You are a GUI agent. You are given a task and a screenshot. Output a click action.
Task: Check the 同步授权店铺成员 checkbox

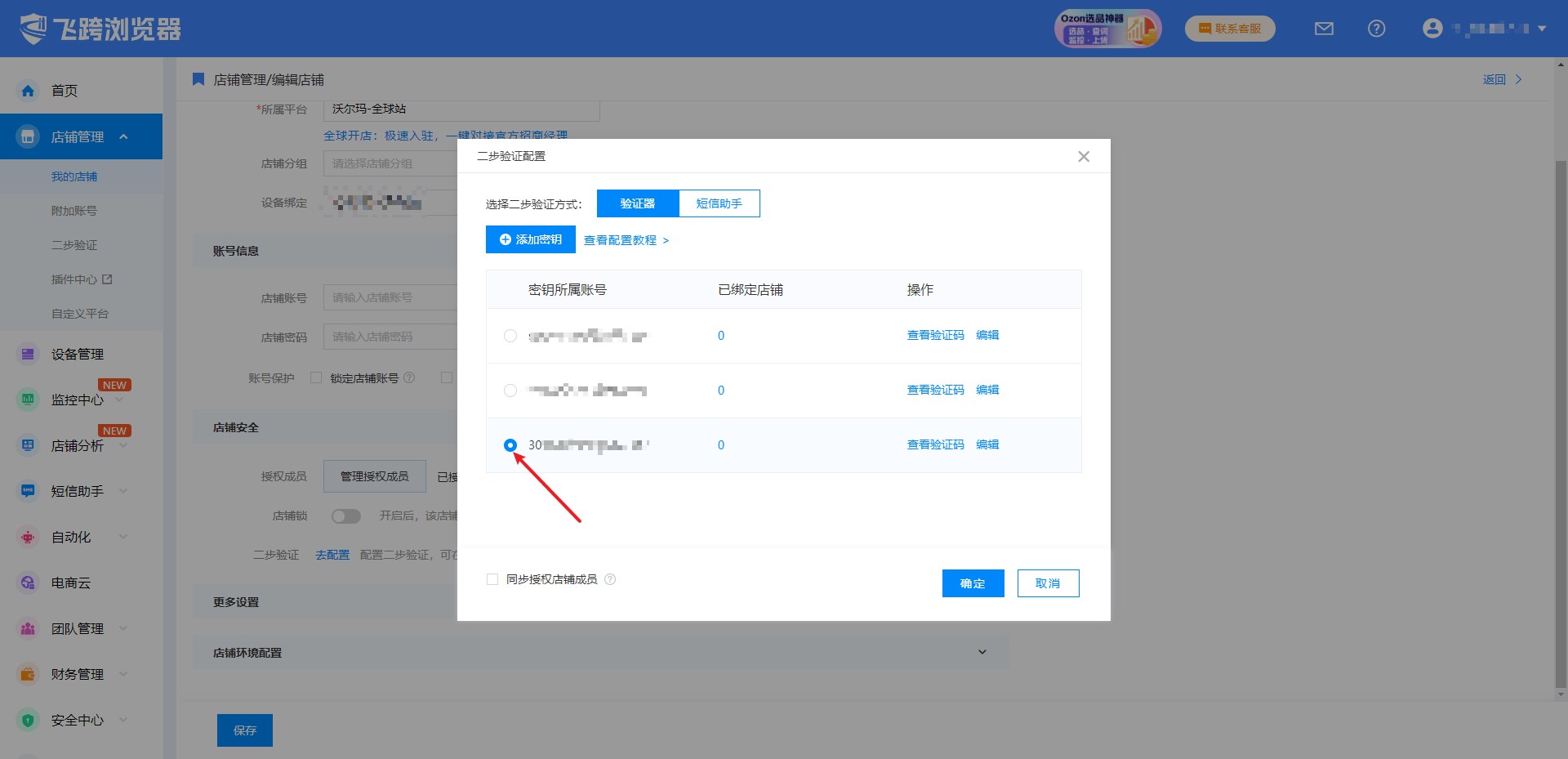tap(492, 579)
